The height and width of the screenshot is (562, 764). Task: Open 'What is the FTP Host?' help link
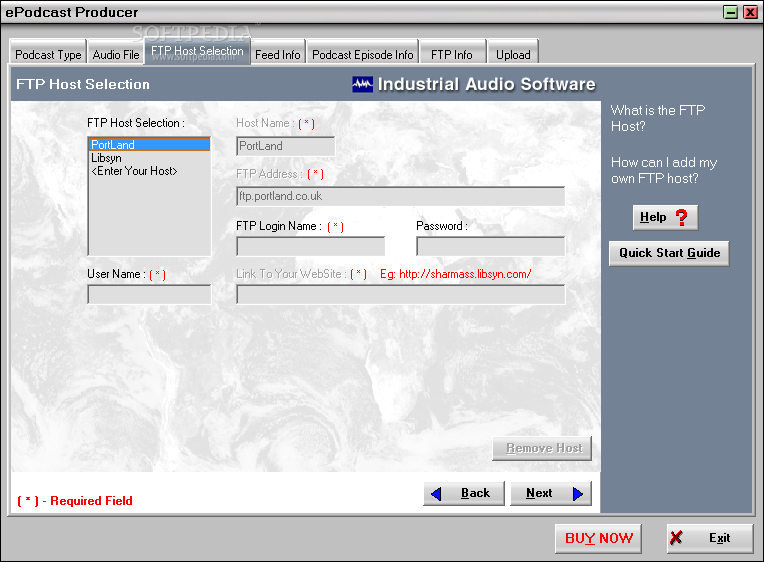click(658, 118)
